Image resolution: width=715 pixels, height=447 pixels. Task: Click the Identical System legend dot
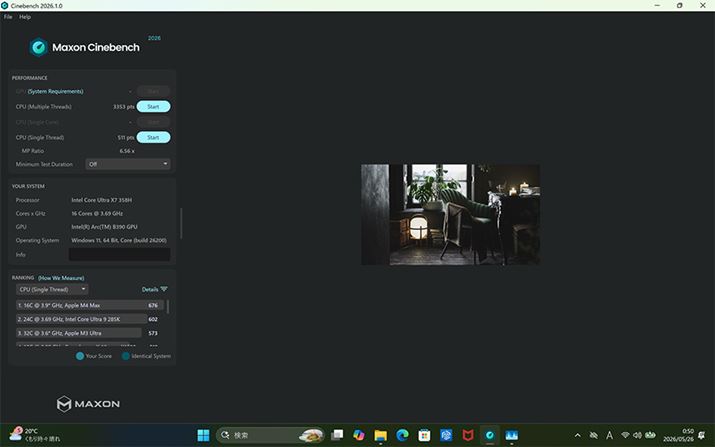tap(126, 356)
